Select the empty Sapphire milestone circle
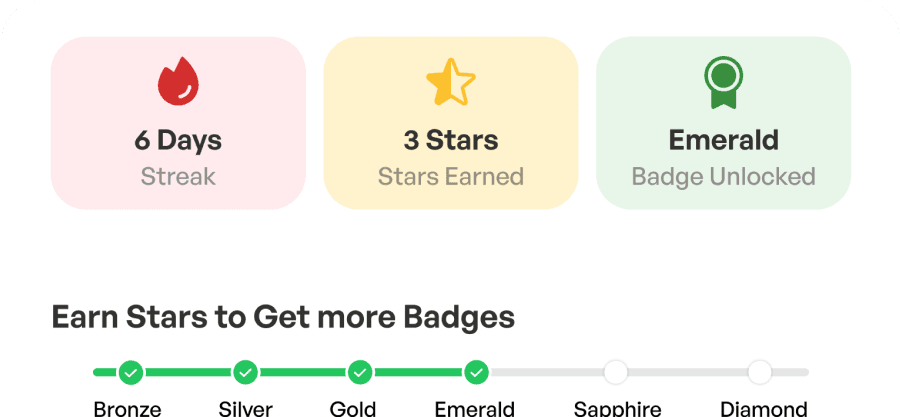The height and width of the screenshot is (417, 900). click(x=616, y=373)
